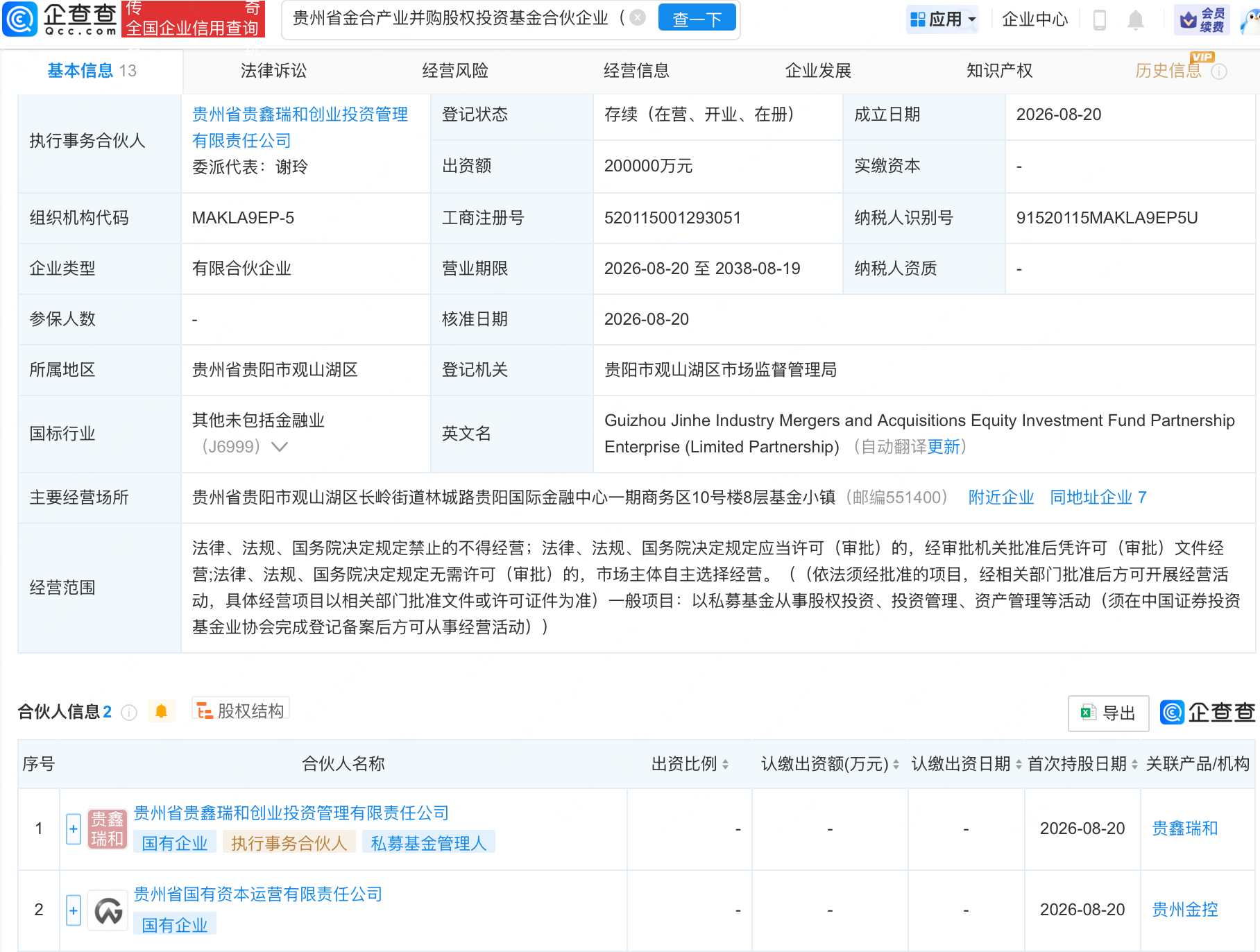
Task: Click the 贵州省国有资本运营 company logo
Action: click(107, 910)
